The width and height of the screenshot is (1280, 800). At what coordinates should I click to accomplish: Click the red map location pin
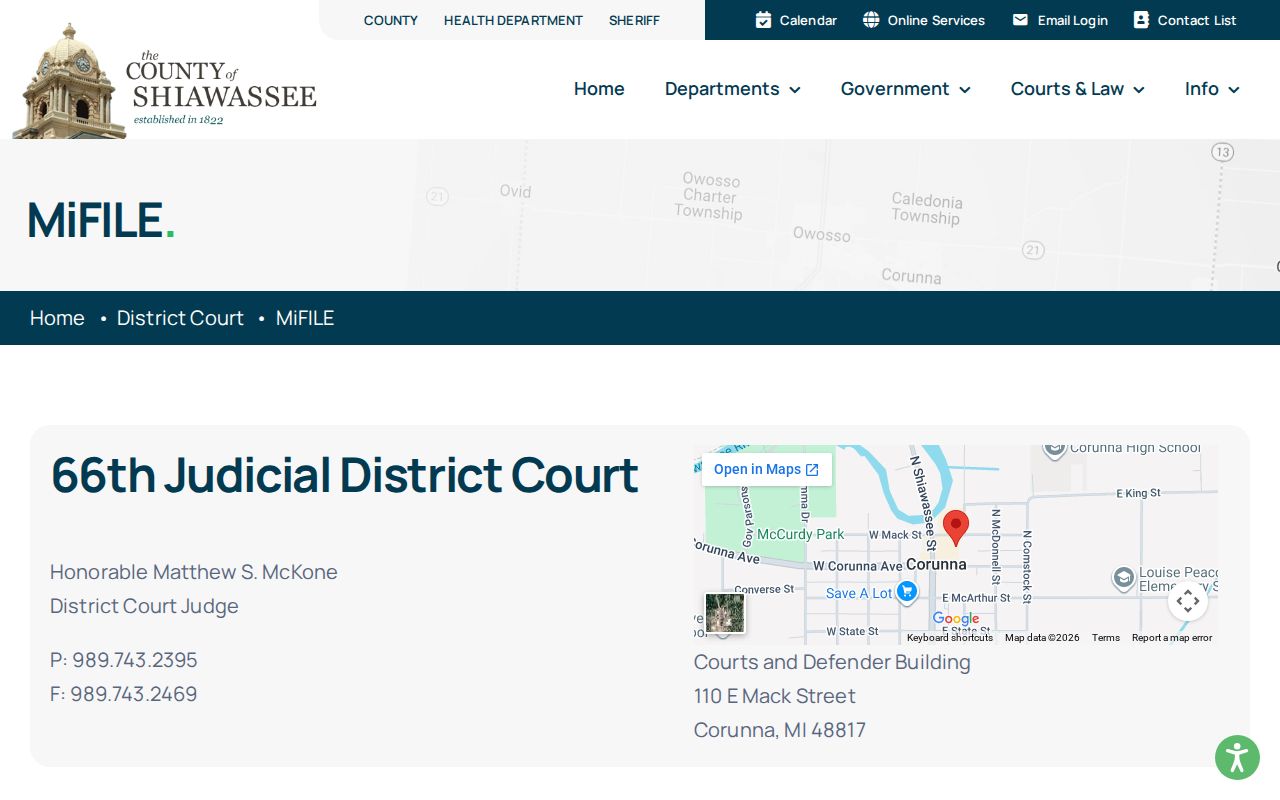[x=956, y=528]
